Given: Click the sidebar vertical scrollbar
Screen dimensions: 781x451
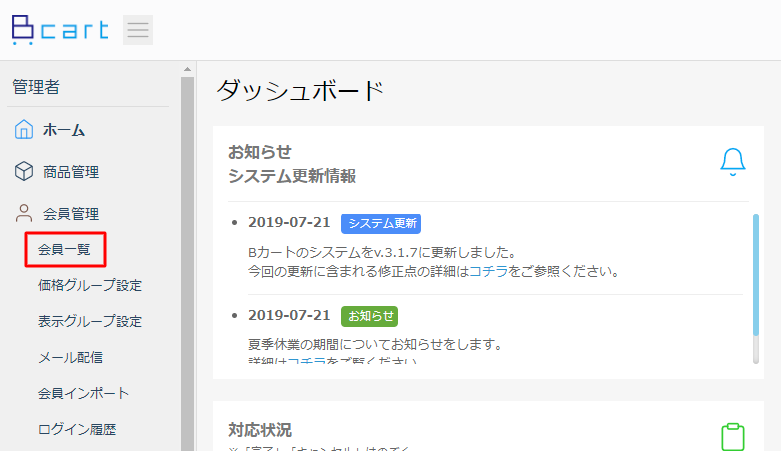Looking at the screenshot, I should point(187,263).
